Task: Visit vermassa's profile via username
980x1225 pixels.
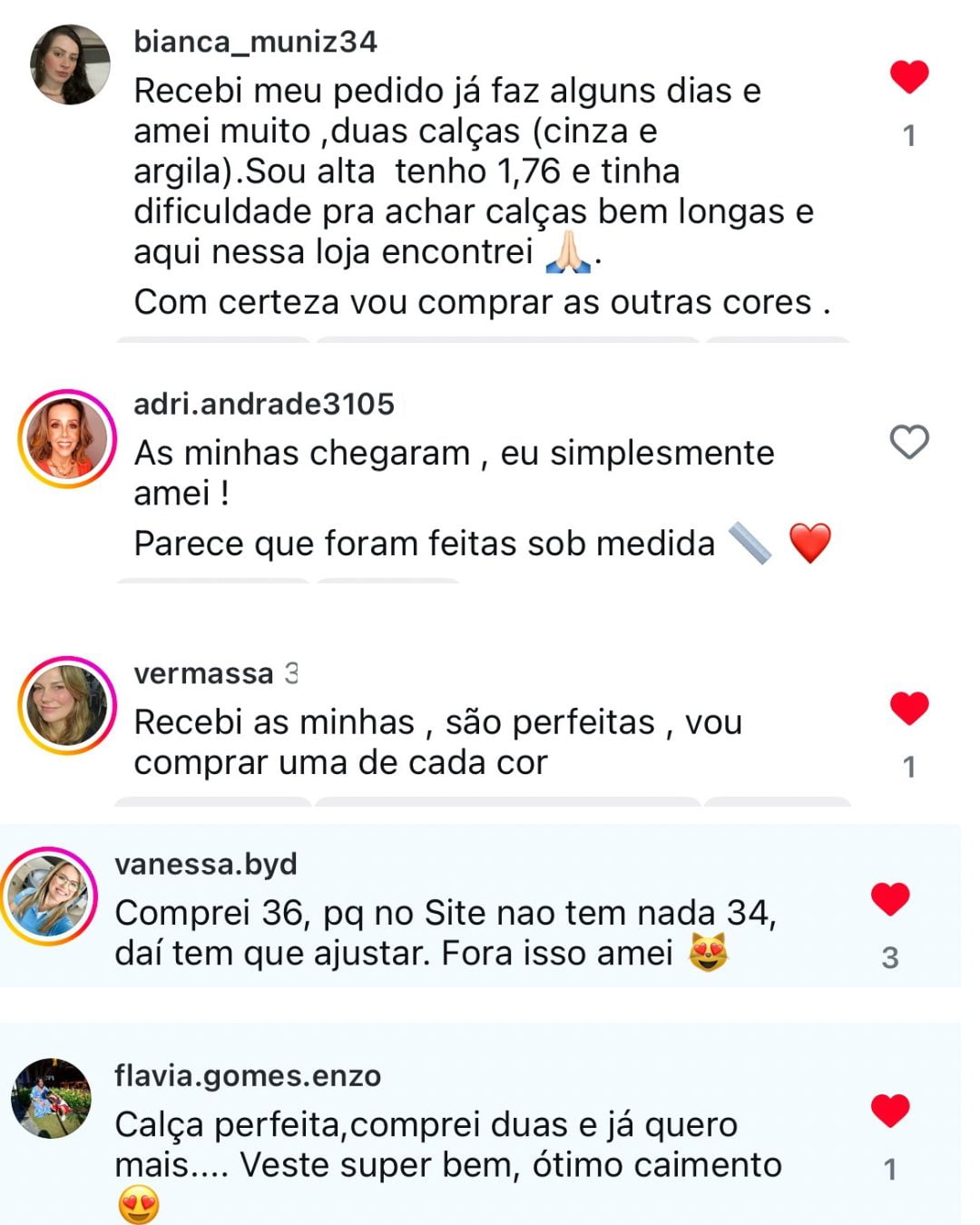Action: pos(203,673)
